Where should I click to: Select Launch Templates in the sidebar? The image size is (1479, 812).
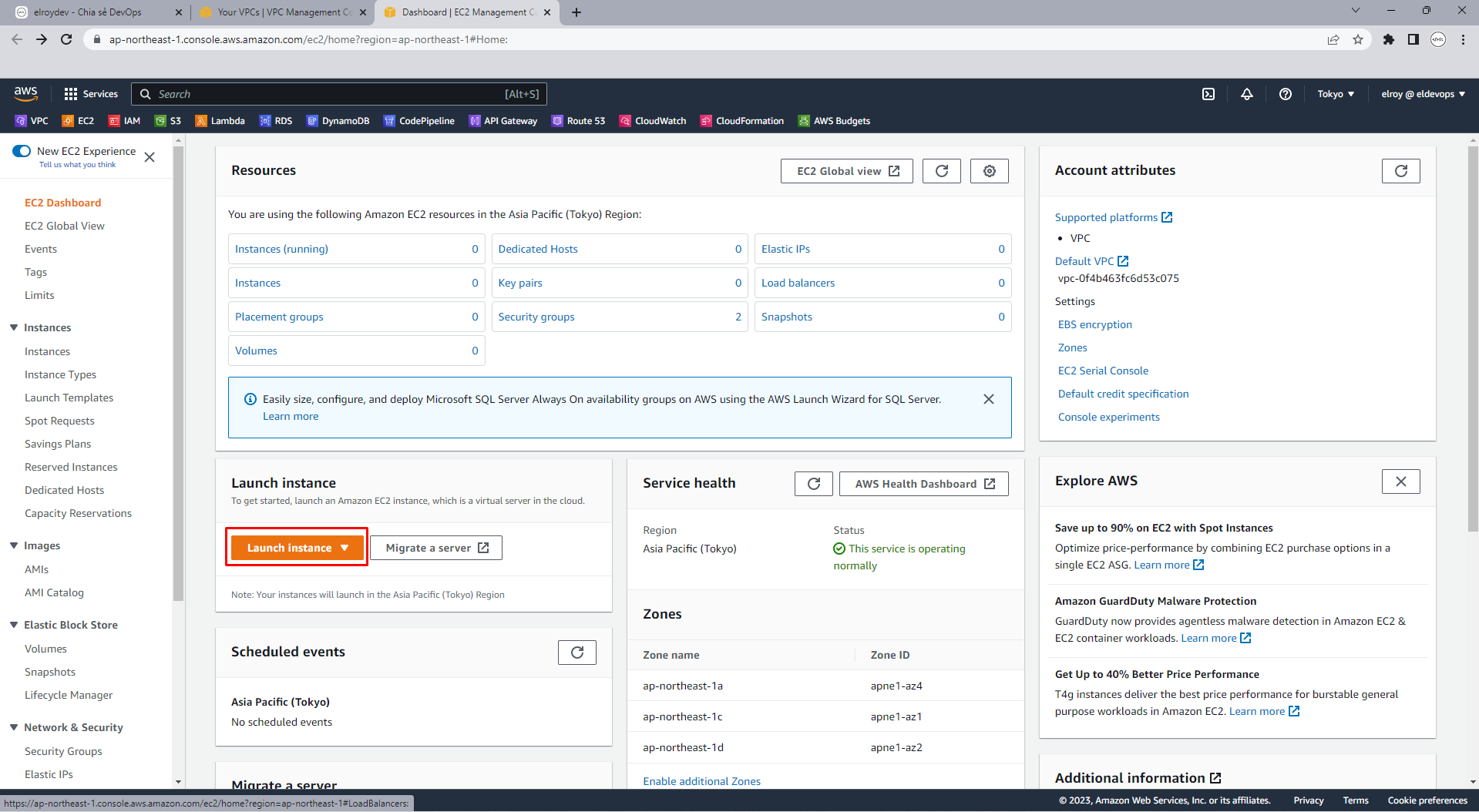(x=69, y=398)
